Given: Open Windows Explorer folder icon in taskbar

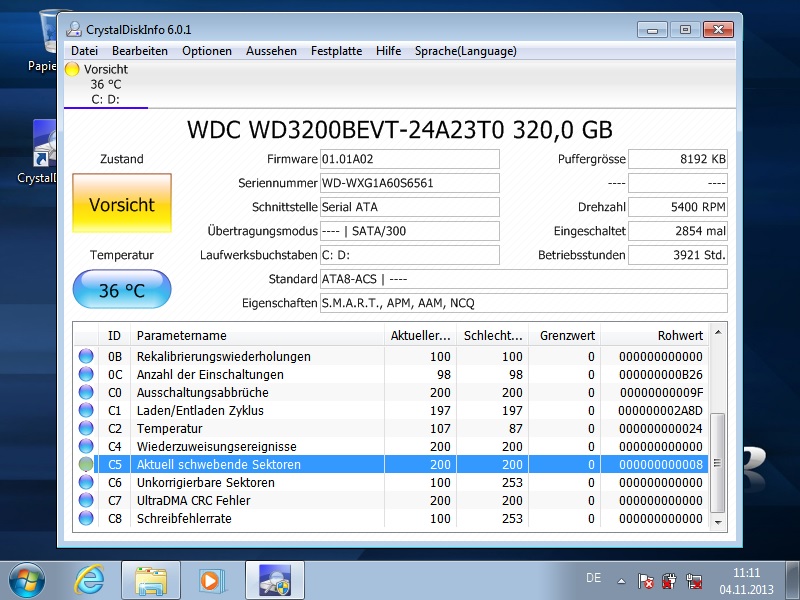Looking at the screenshot, I should pyautogui.click(x=151, y=581).
